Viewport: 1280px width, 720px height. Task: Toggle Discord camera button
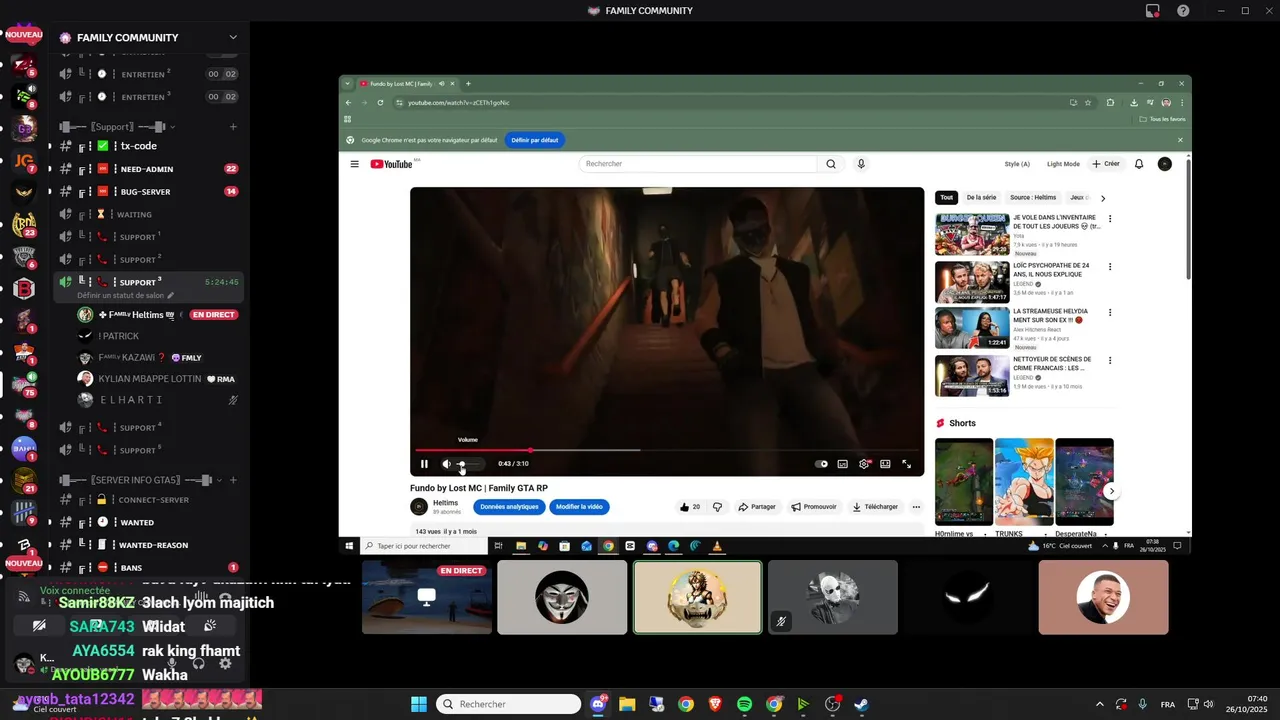point(39,626)
